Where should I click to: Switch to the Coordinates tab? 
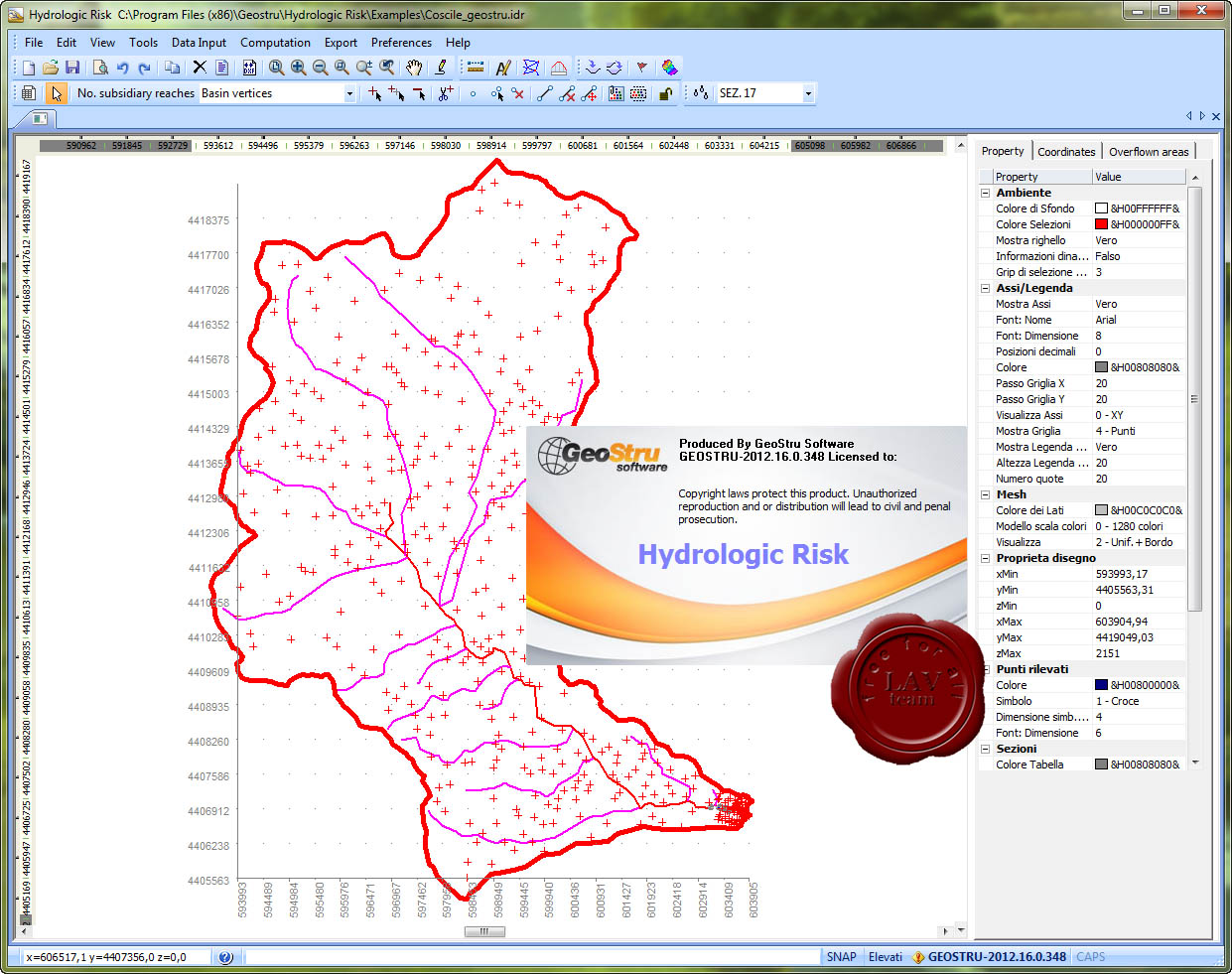coord(1066,152)
